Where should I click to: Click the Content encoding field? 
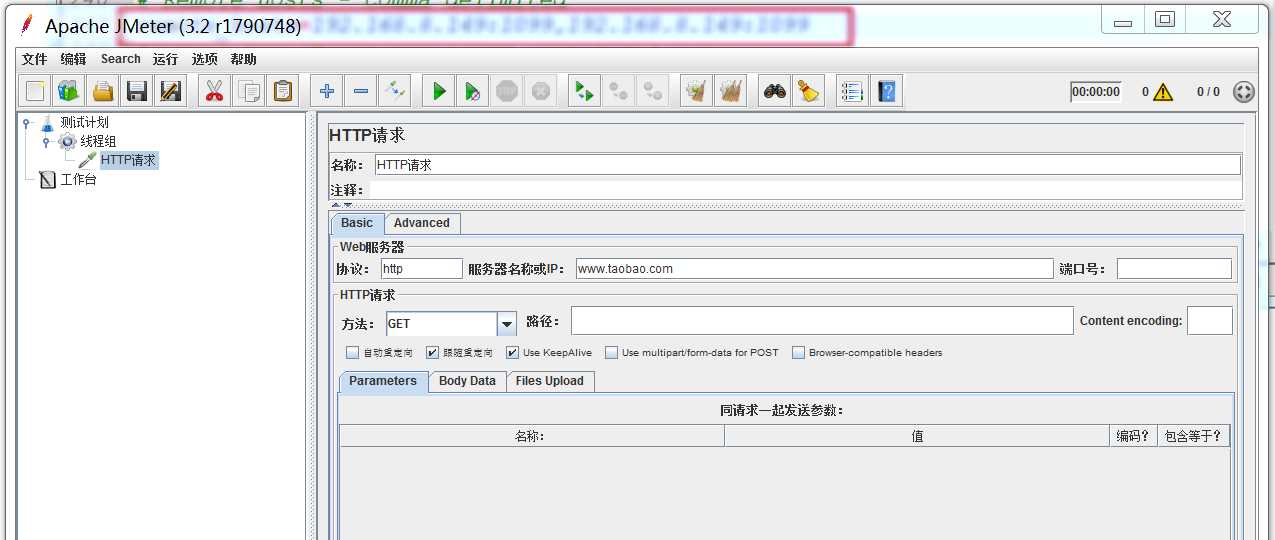(1209, 321)
